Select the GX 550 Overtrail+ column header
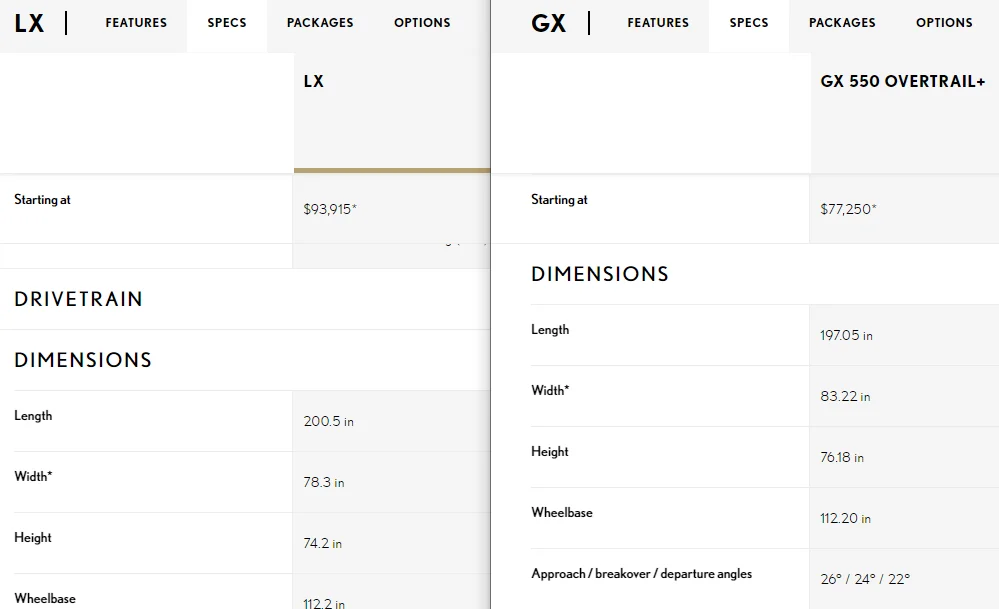This screenshot has height=609, width=999. coord(903,82)
